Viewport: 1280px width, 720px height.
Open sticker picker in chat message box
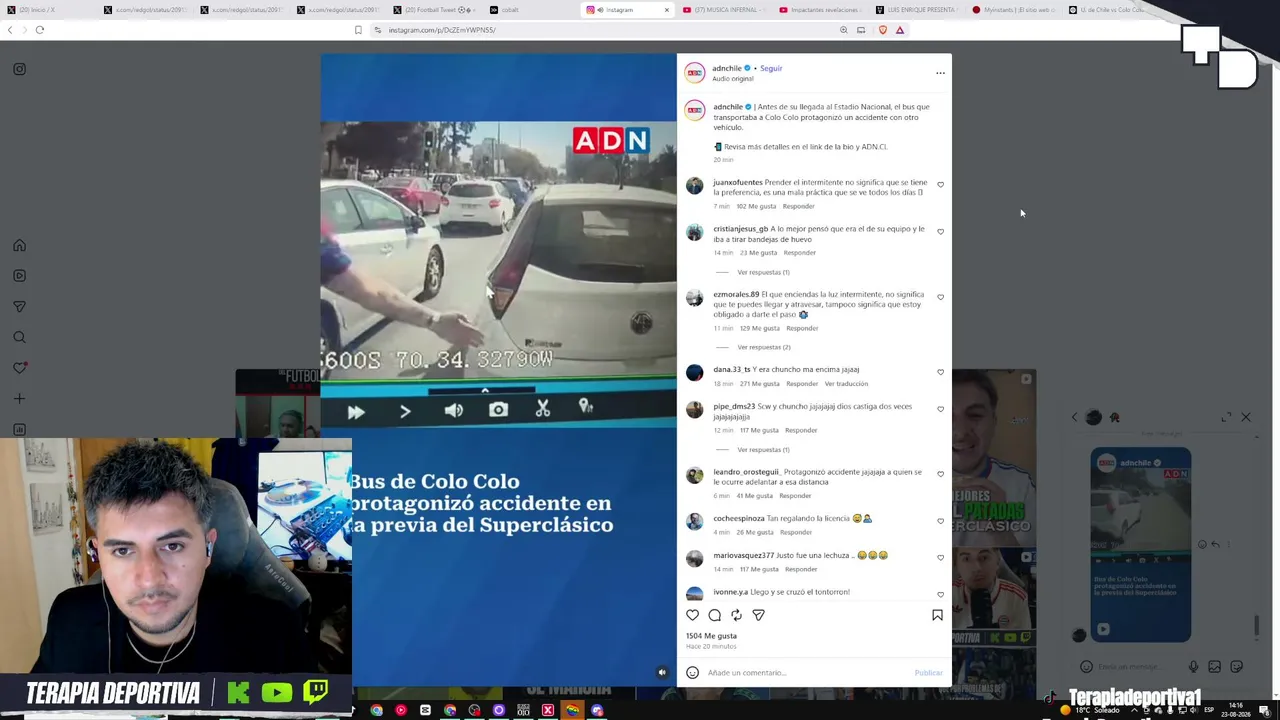(1237, 667)
